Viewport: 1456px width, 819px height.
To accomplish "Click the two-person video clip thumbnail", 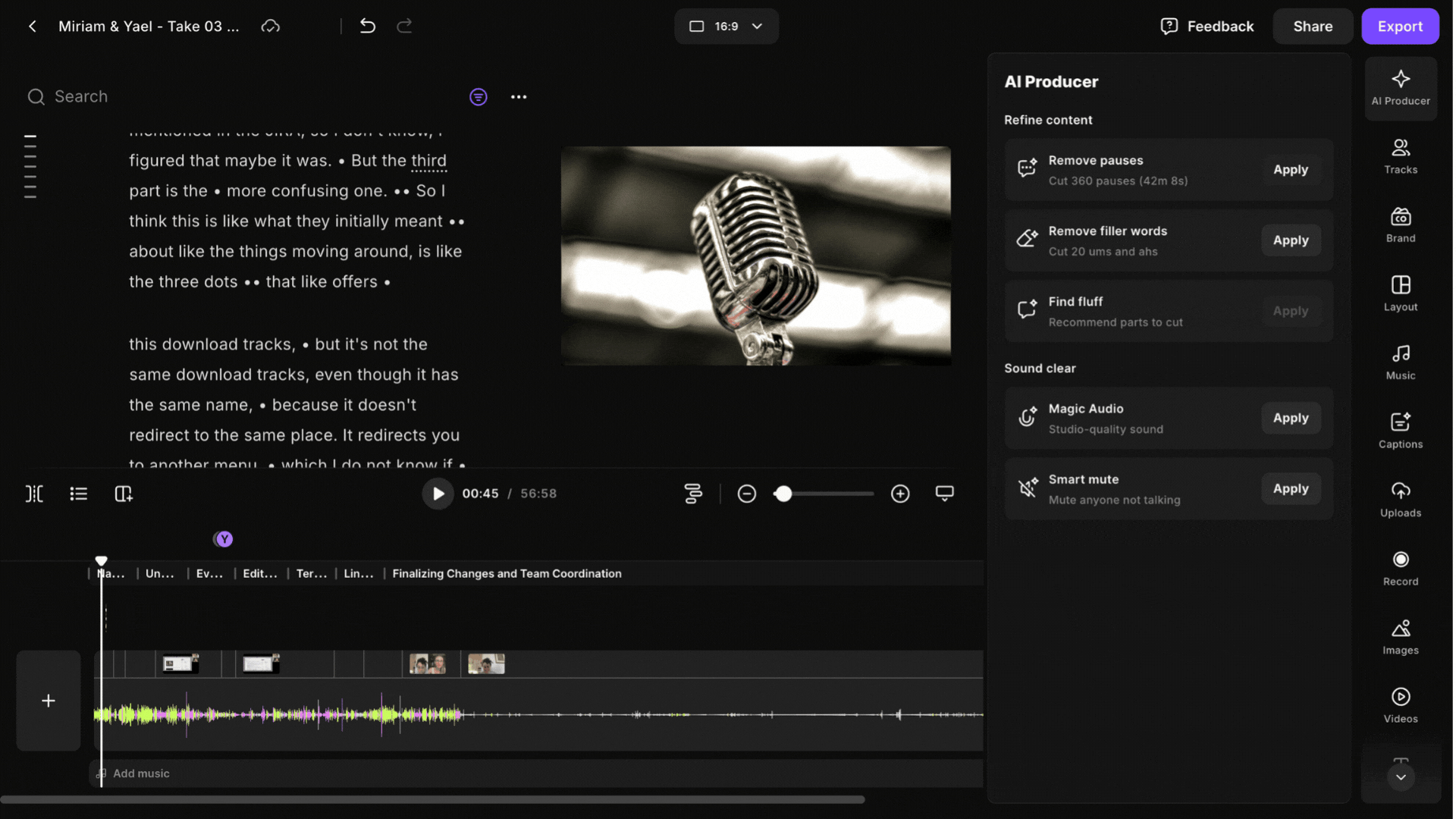I will (x=428, y=664).
